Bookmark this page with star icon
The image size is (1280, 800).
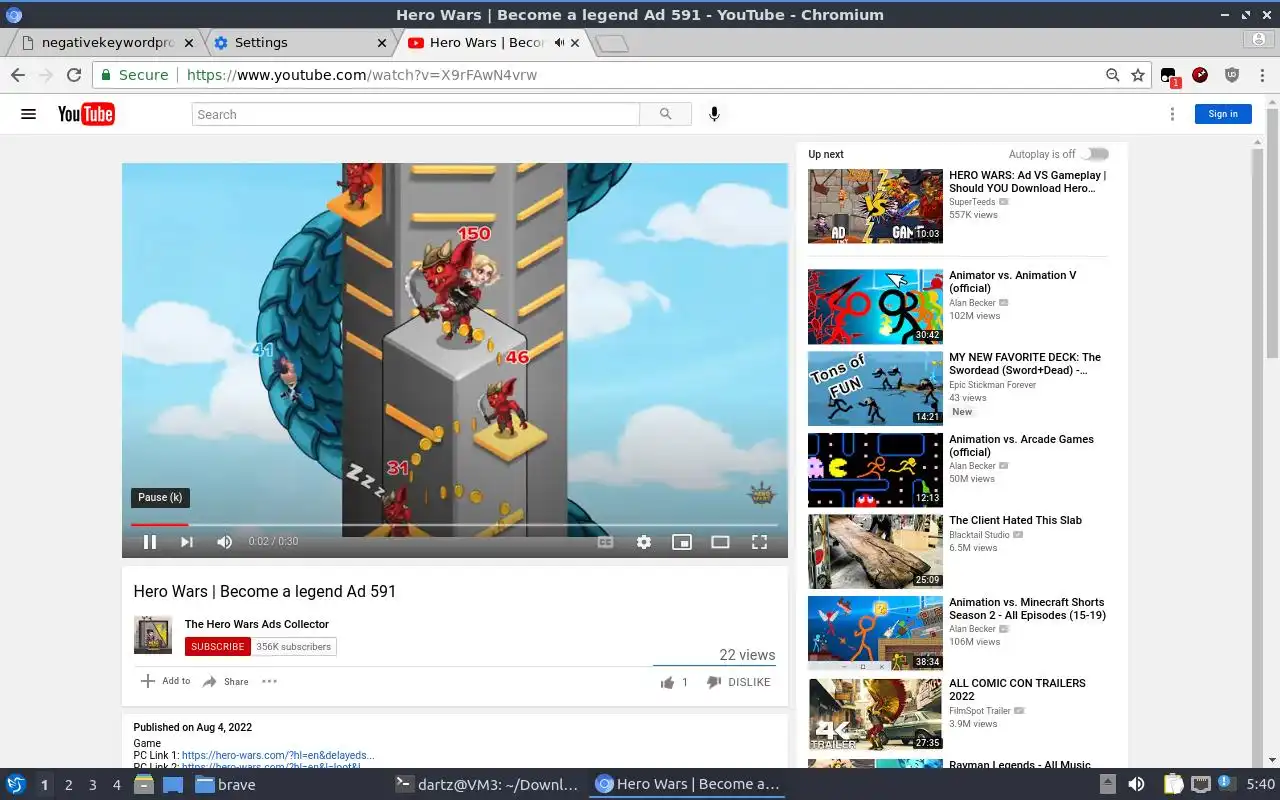1138,75
